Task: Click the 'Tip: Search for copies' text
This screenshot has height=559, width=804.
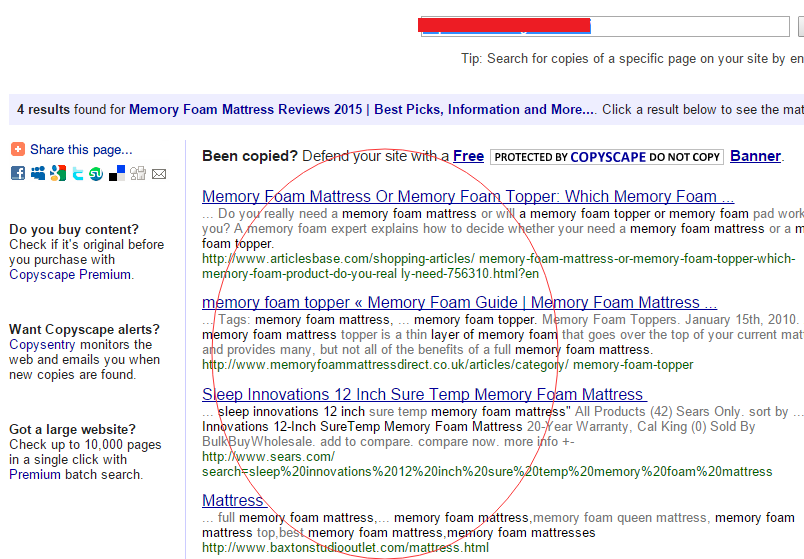Action: (x=632, y=58)
